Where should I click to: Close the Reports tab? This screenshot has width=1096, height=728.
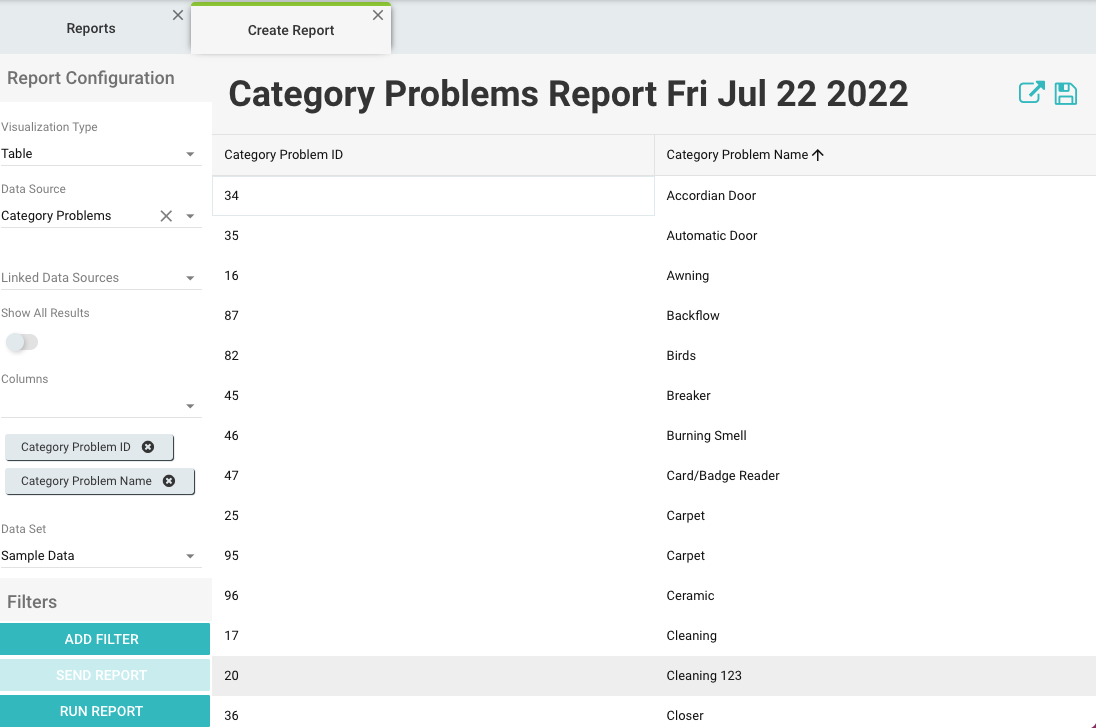[x=178, y=15]
